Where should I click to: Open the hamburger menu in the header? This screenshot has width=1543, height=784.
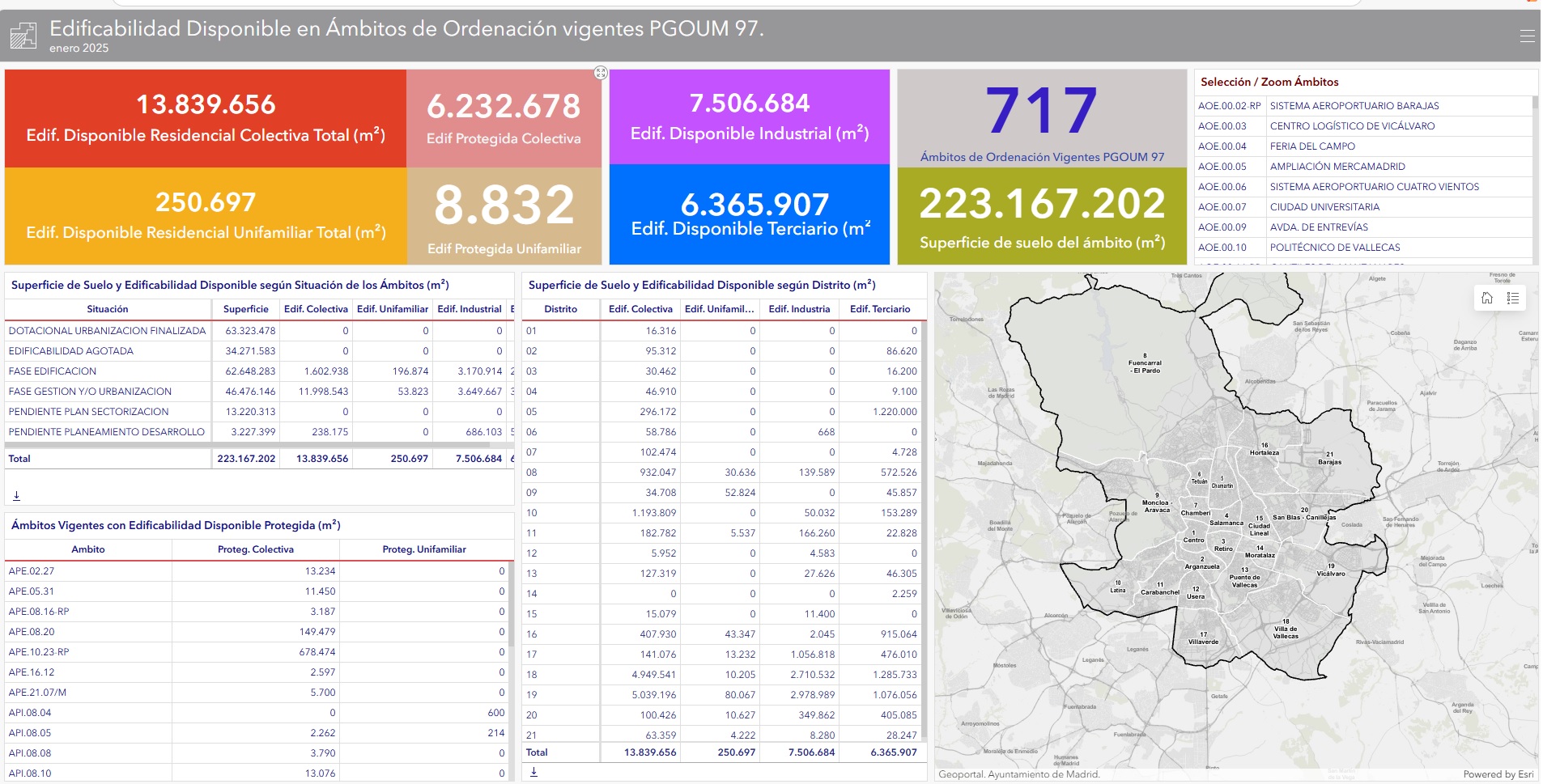click(x=1527, y=36)
